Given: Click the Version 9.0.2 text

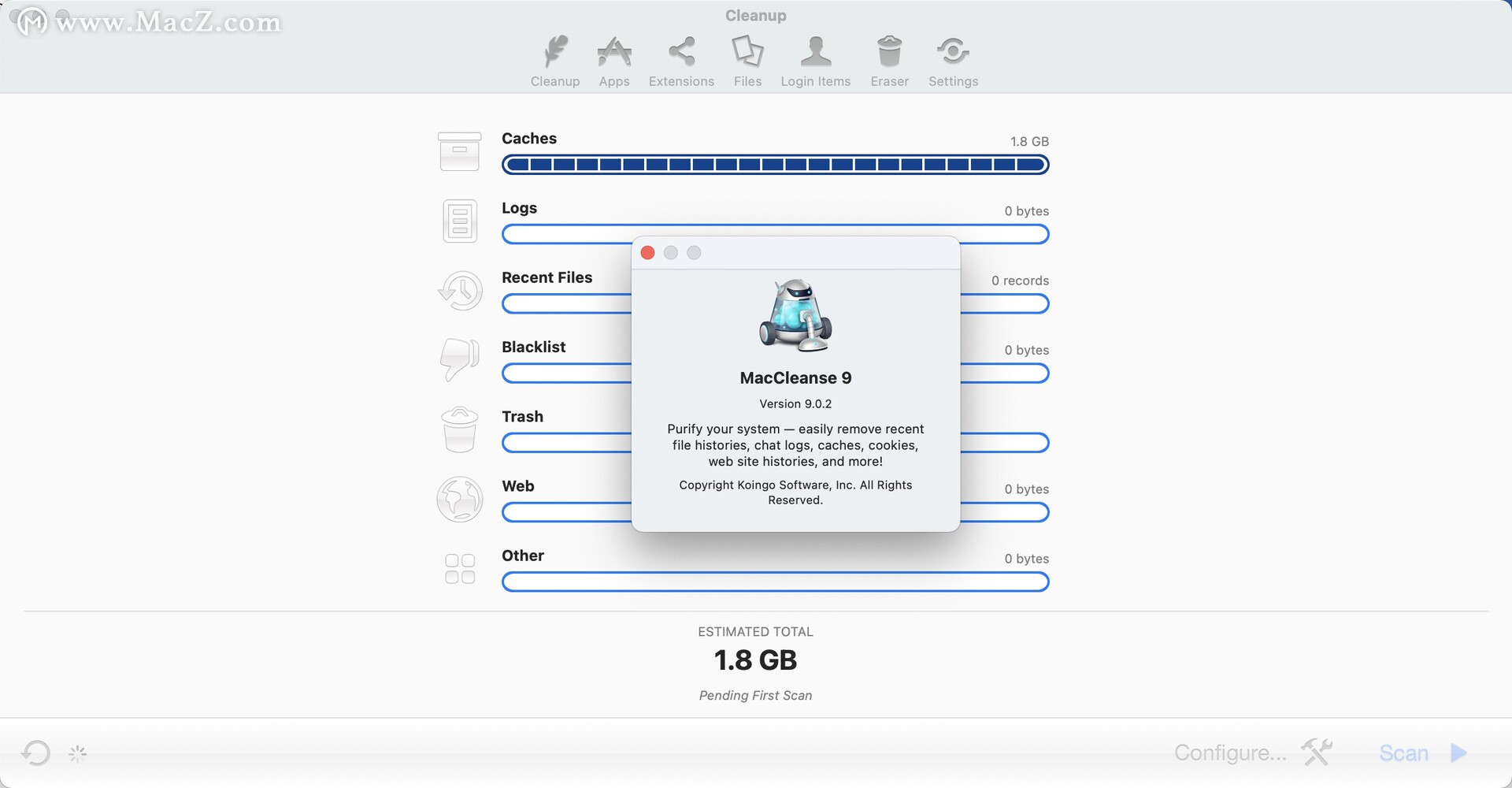Looking at the screenshot, I should [x=795, y=403].
